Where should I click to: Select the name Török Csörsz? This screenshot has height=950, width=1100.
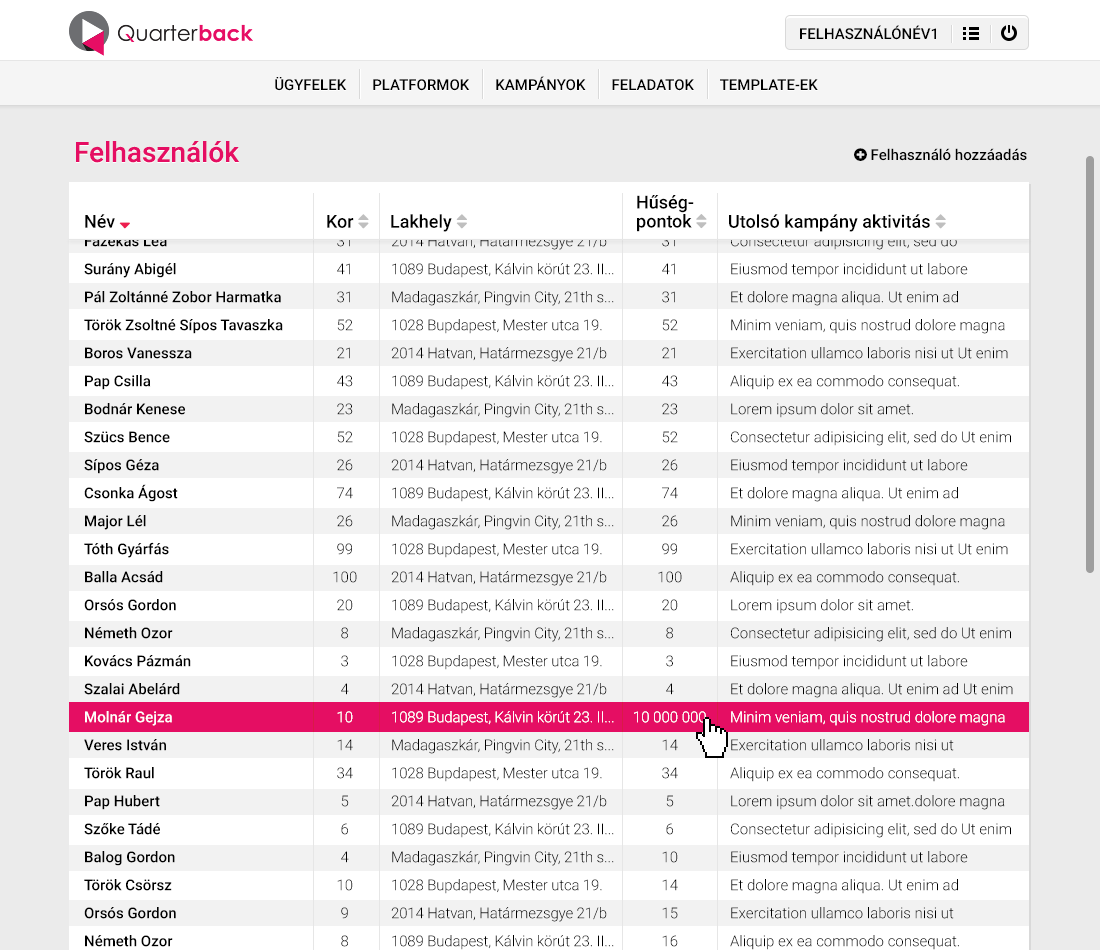point(128,886)
